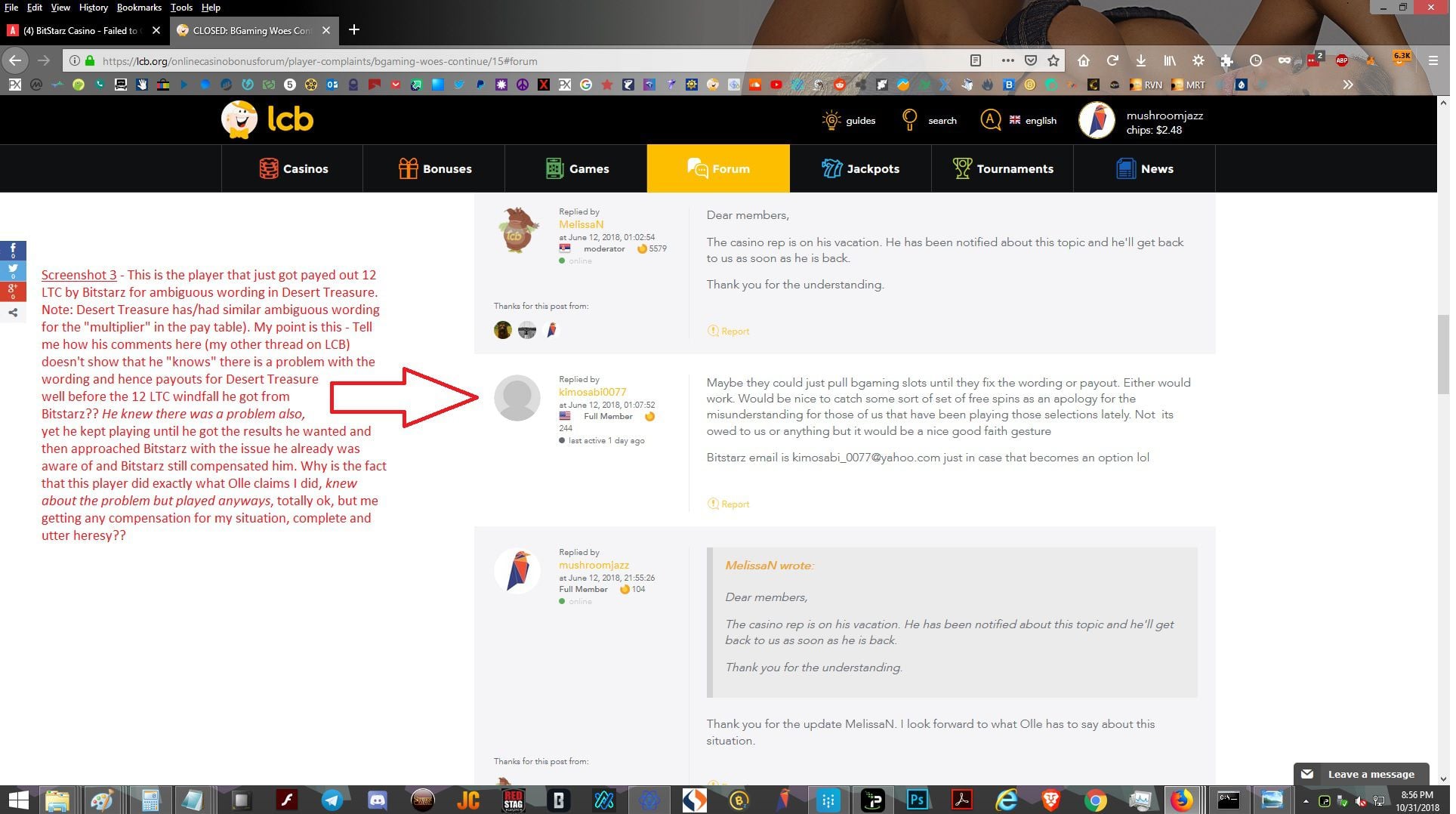Viewport: 1456px width, 814px height.
Task: Open taskbar clock showing 8:56 PM
Action: tap(1417, 800)
